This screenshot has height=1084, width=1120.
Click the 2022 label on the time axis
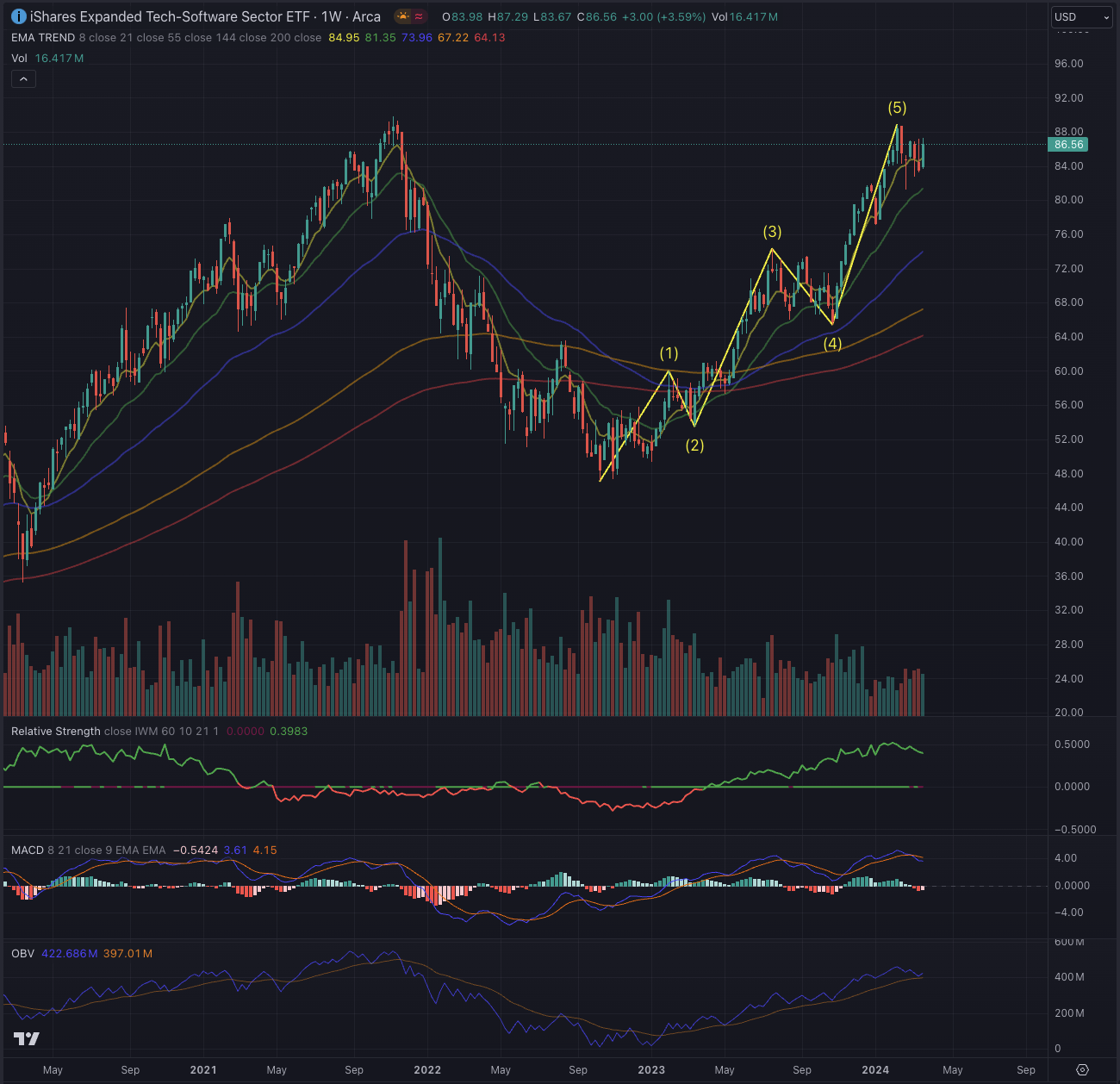427,1070
